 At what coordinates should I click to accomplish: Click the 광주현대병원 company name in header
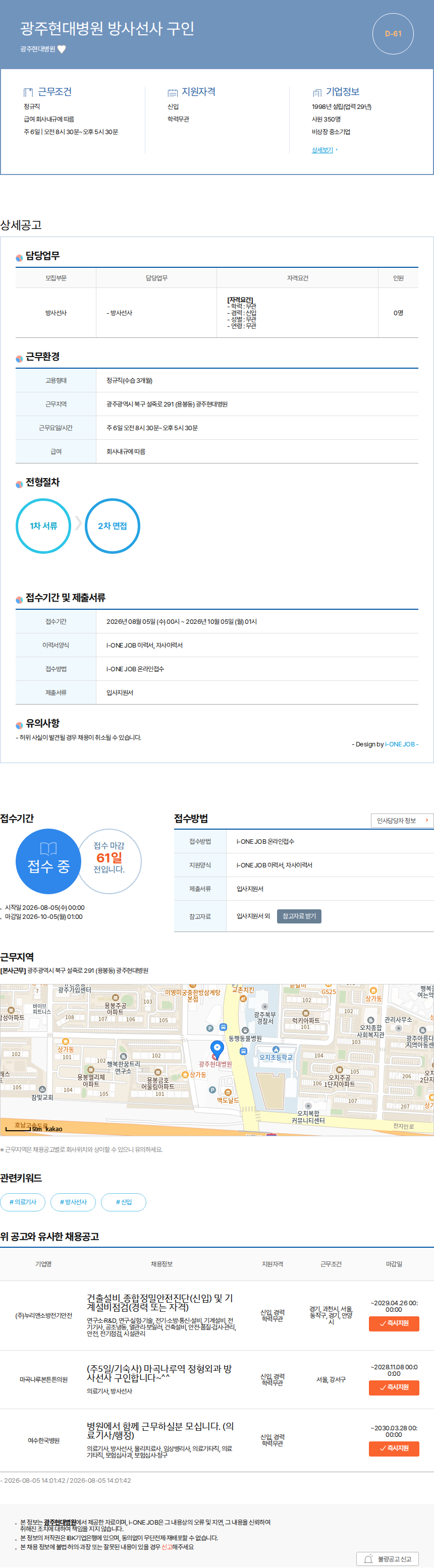pyautogui.click(x=37, y=49)
